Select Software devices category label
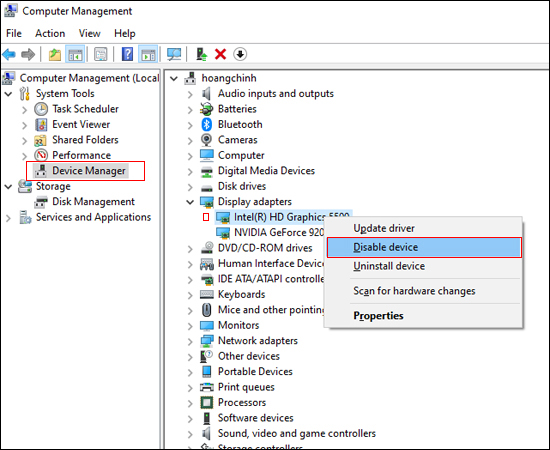Viewport: 550px width, 450px height. [255, 418]
